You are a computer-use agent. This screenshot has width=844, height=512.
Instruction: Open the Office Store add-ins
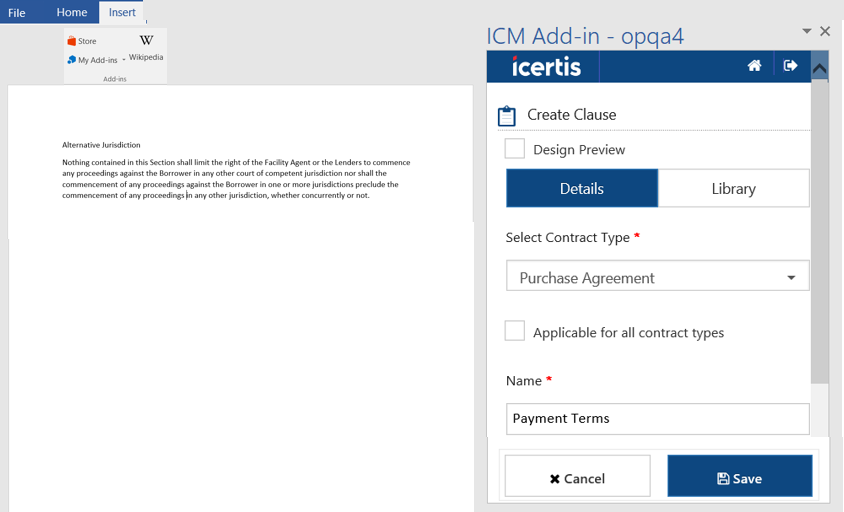[82, 41]
